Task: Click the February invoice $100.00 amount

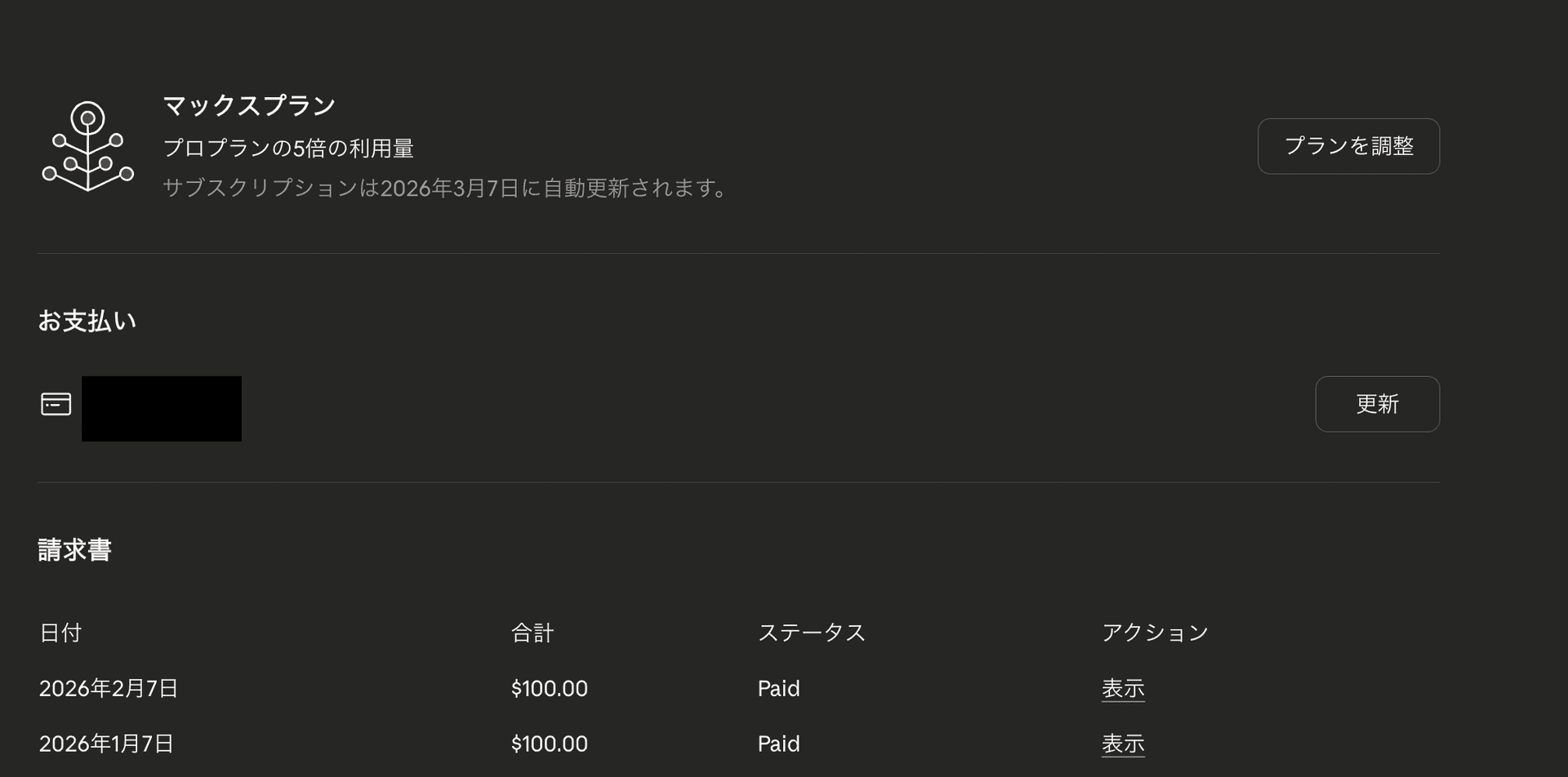Action: tap(549, 689)
